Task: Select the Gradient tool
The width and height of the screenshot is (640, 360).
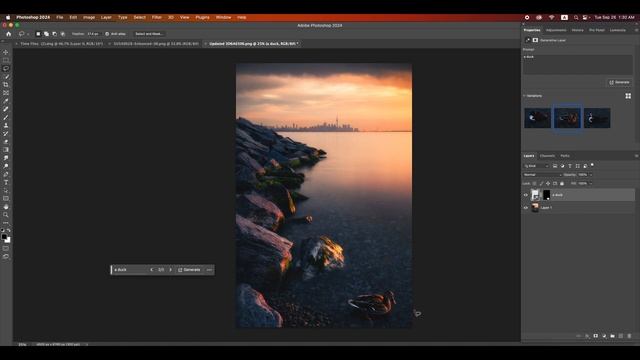Action: (6, 150)
